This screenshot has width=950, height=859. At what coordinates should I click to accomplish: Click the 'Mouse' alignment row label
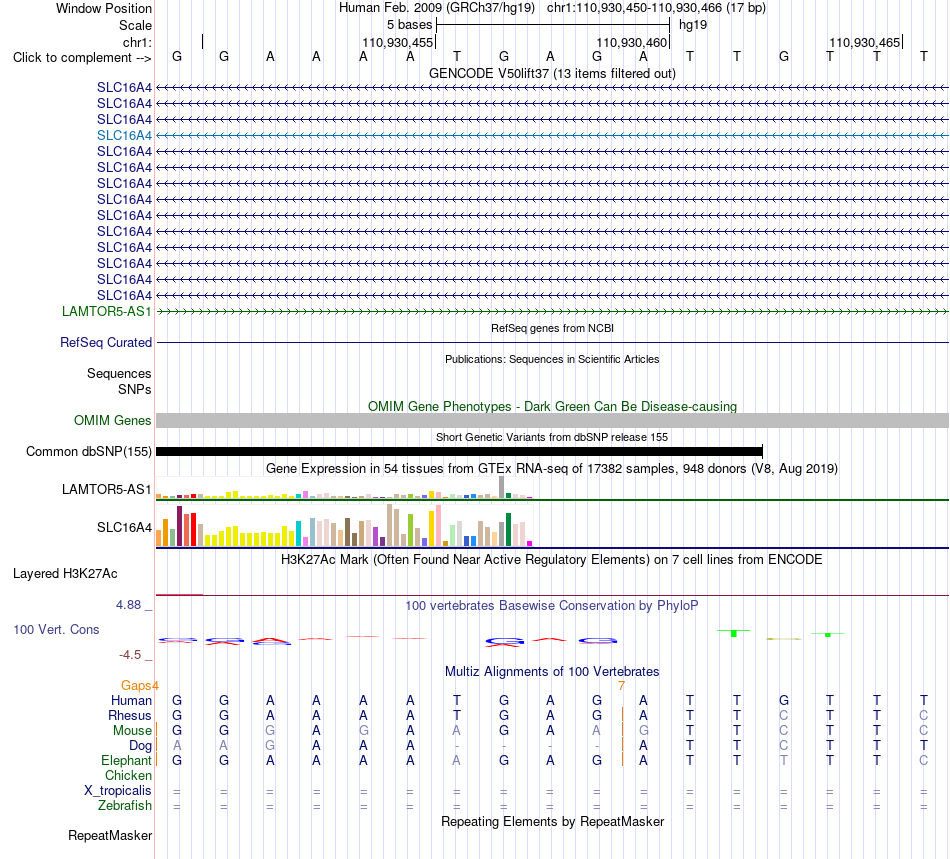[132, 731]
